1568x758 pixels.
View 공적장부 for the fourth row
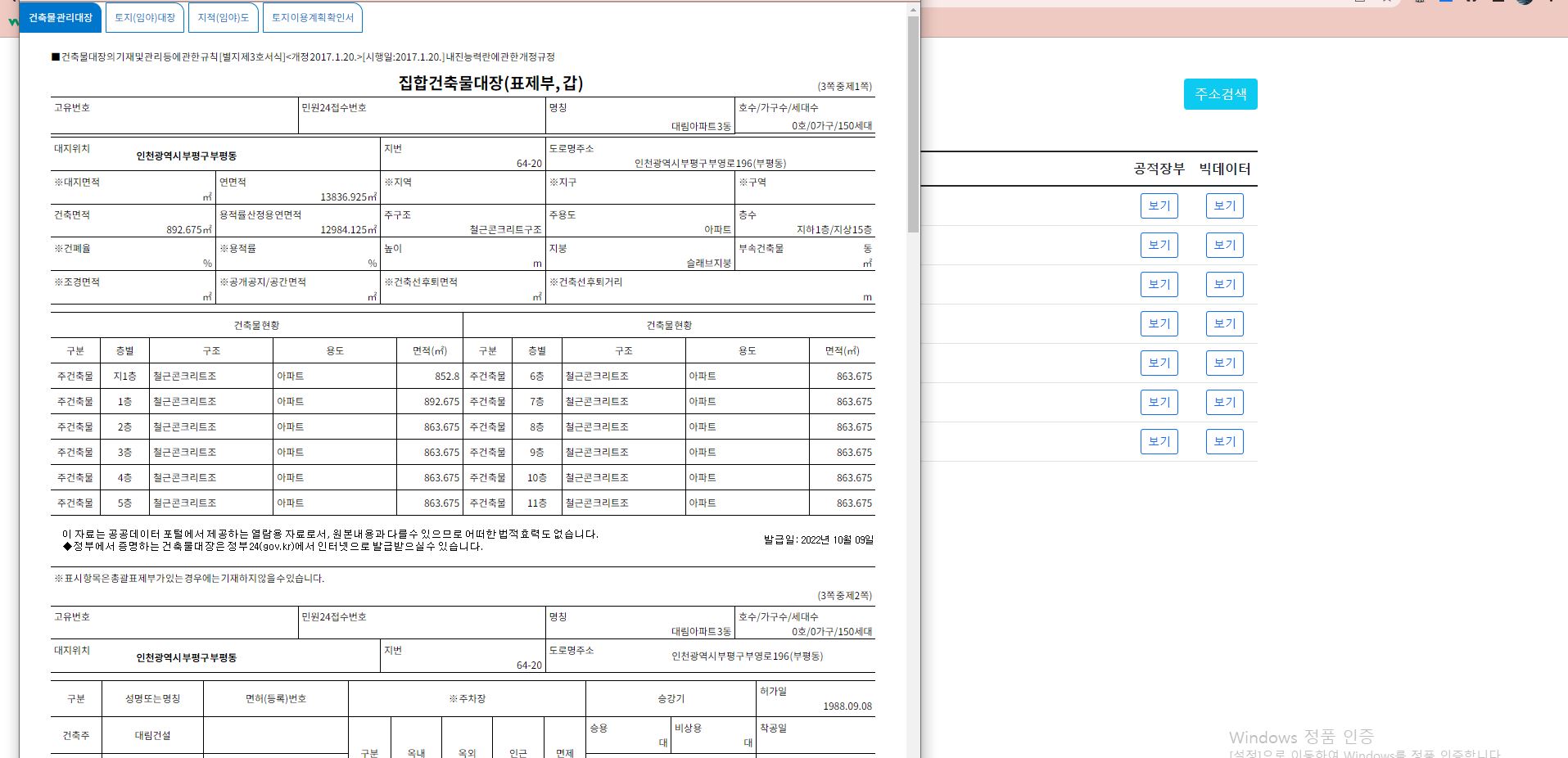point(1159,324)
